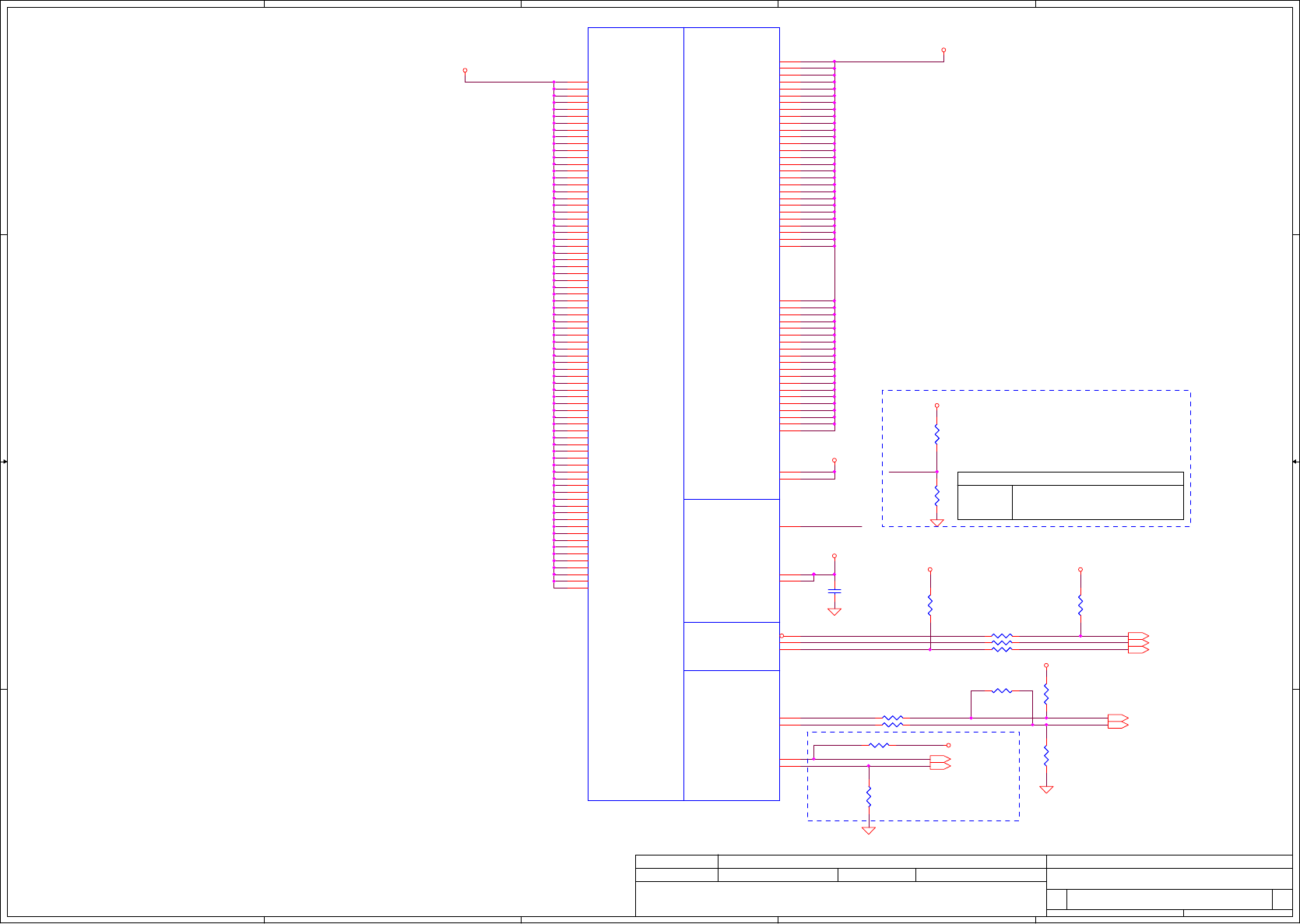Select the bottom resistor in the upper dashed-box divider
The image size is (1300, 924).
(x=937, y=496)
